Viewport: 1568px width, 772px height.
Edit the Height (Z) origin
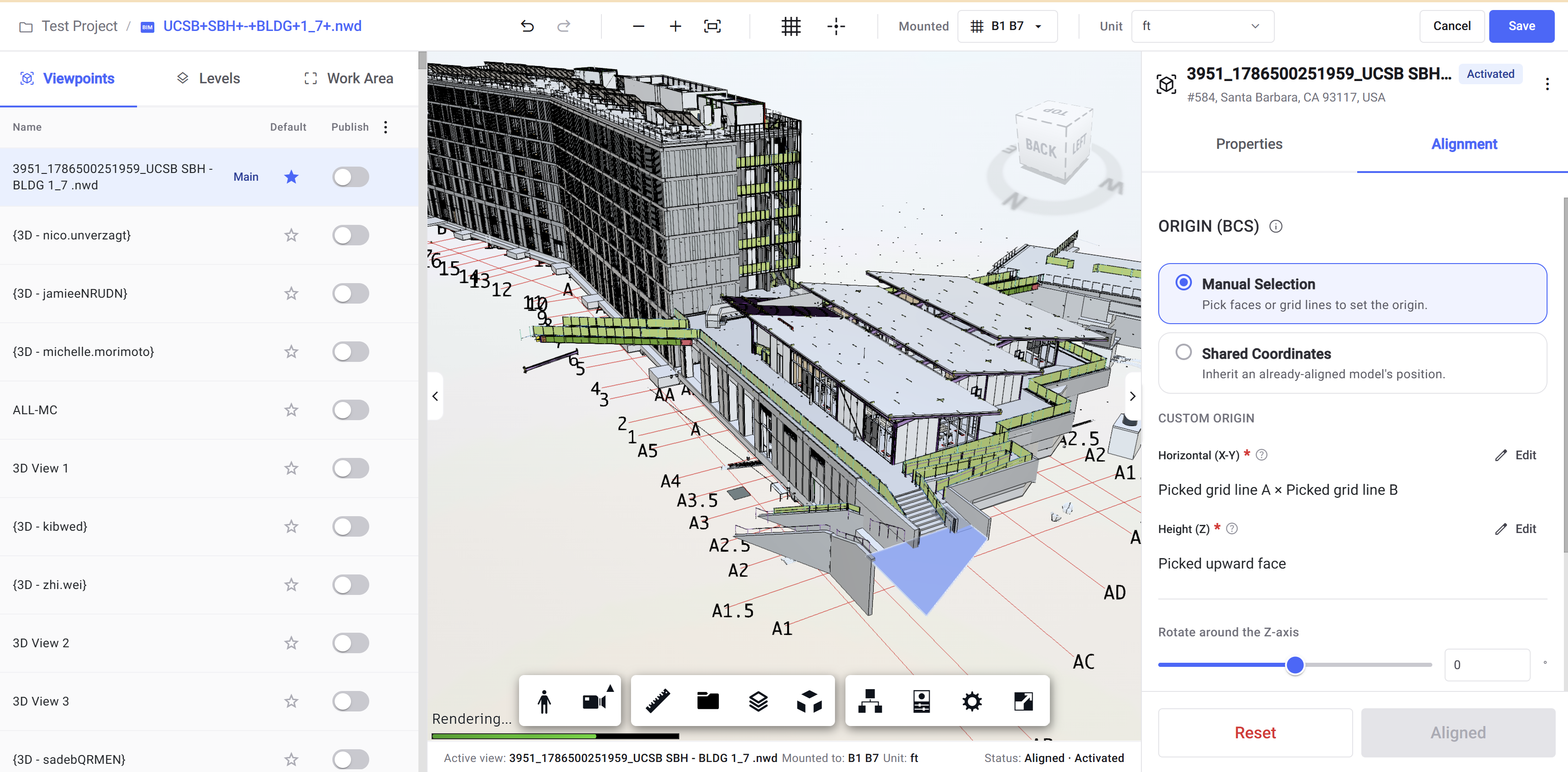coord(1516,528)
